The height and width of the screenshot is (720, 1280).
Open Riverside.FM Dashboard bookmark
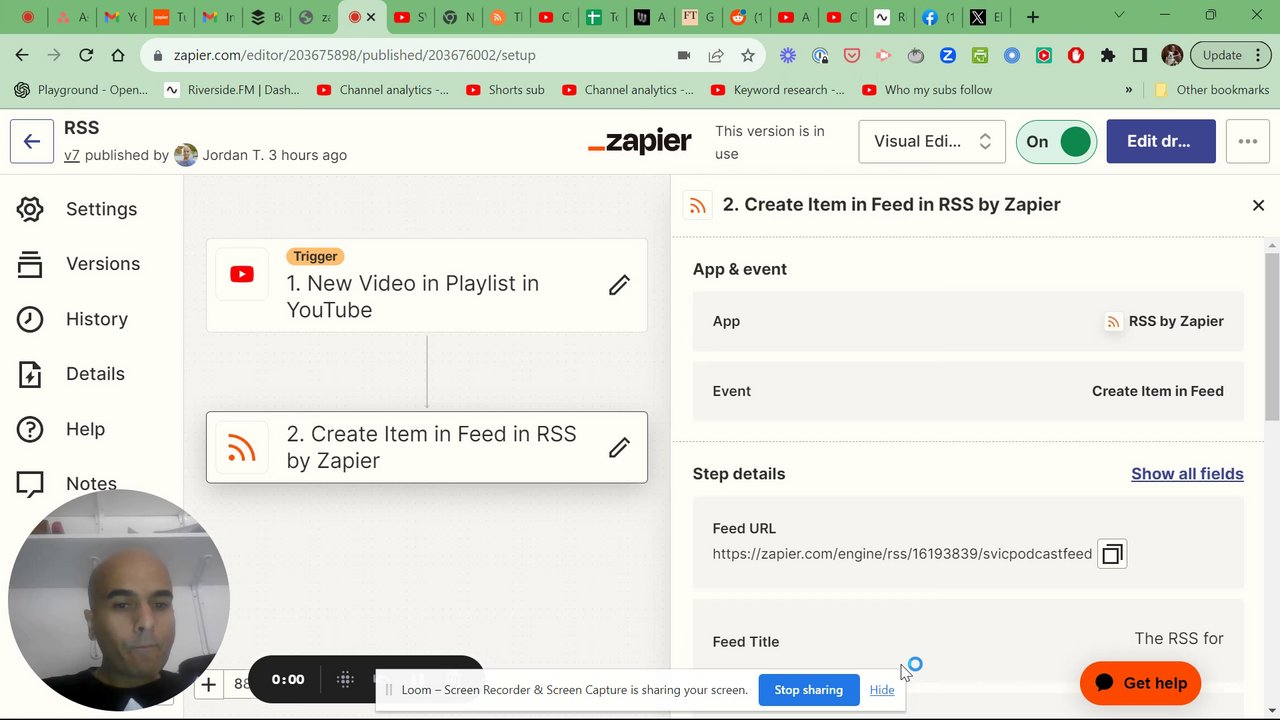(x=233, y=90)
